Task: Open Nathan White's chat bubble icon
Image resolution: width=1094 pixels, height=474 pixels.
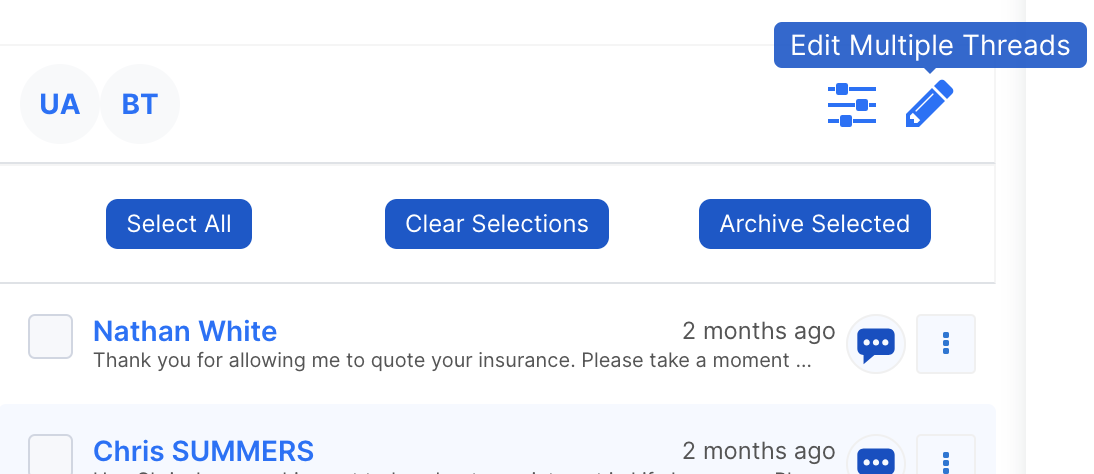Action: [876, 344]
